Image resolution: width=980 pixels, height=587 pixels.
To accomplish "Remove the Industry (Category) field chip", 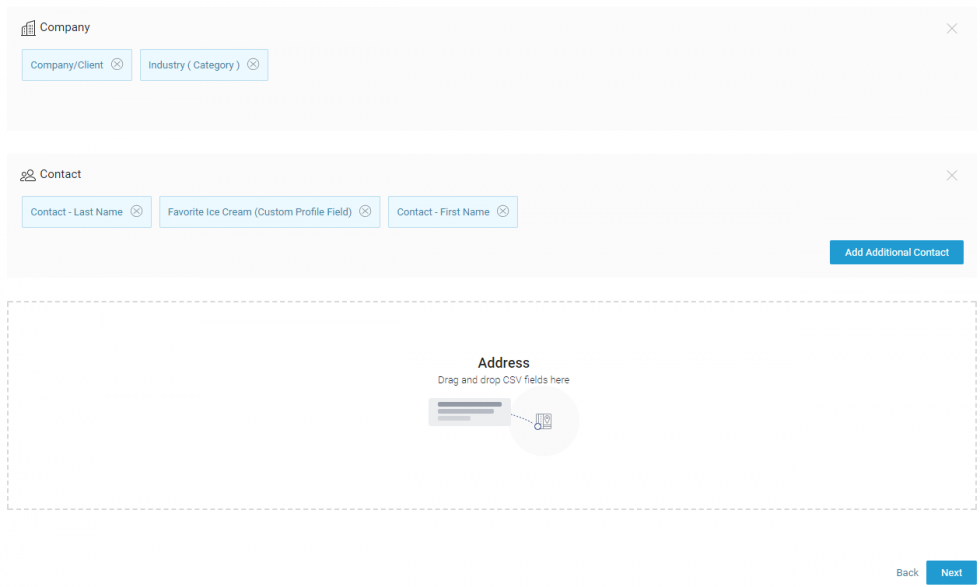I will 253,64.
